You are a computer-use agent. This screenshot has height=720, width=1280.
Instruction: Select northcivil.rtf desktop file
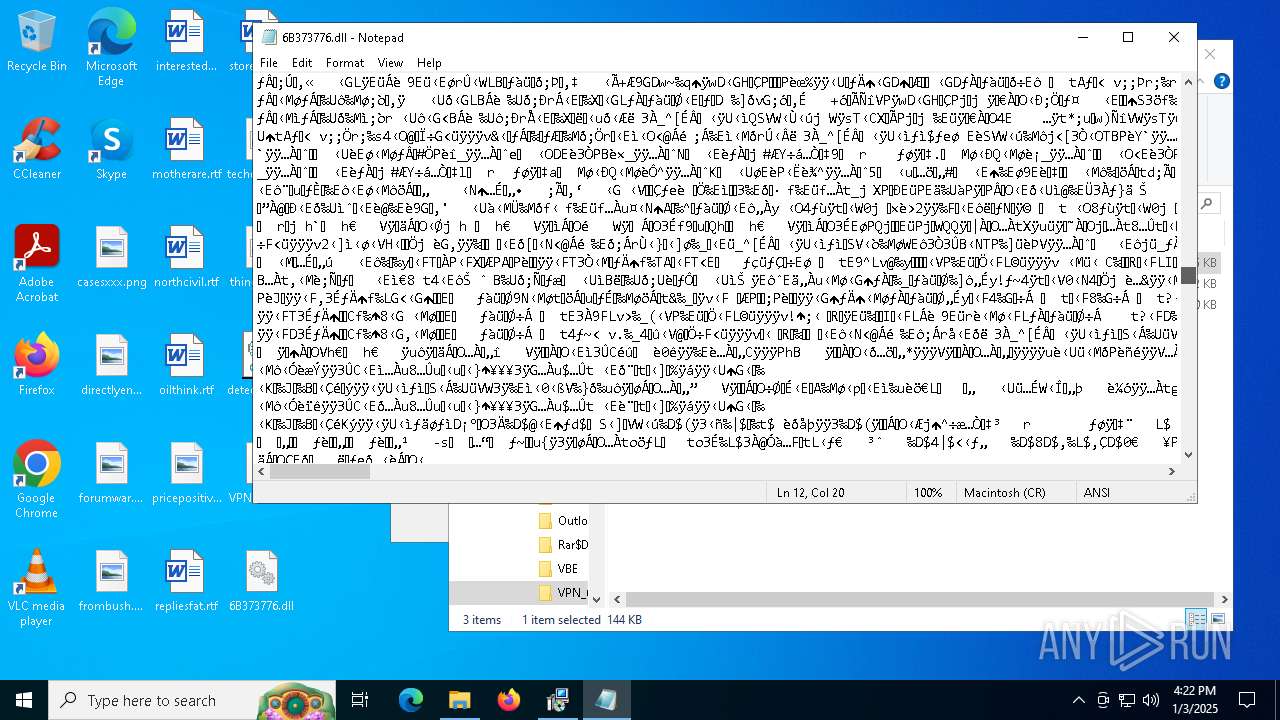[x=186, y=257]
